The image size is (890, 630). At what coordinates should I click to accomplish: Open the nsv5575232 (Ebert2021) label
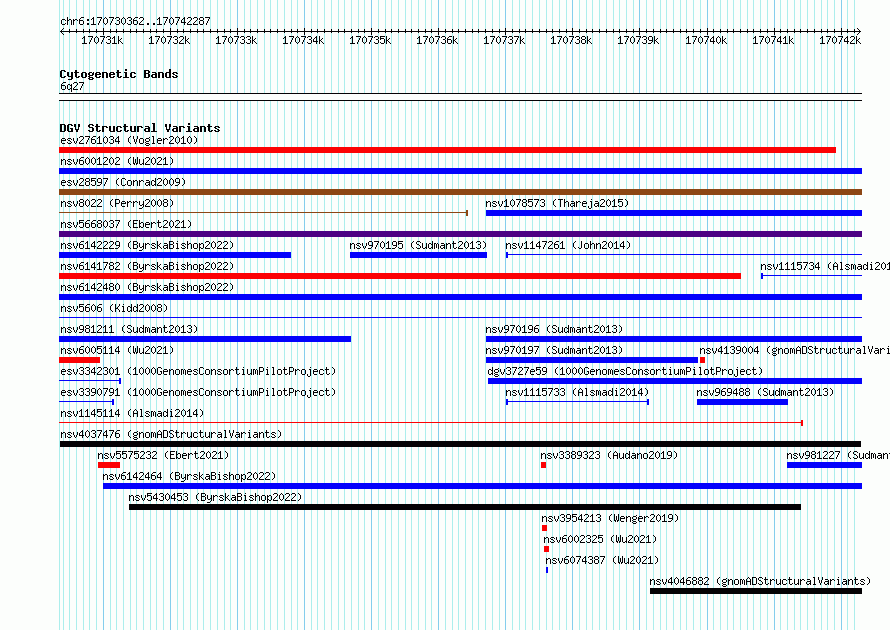tap(163, 455)
